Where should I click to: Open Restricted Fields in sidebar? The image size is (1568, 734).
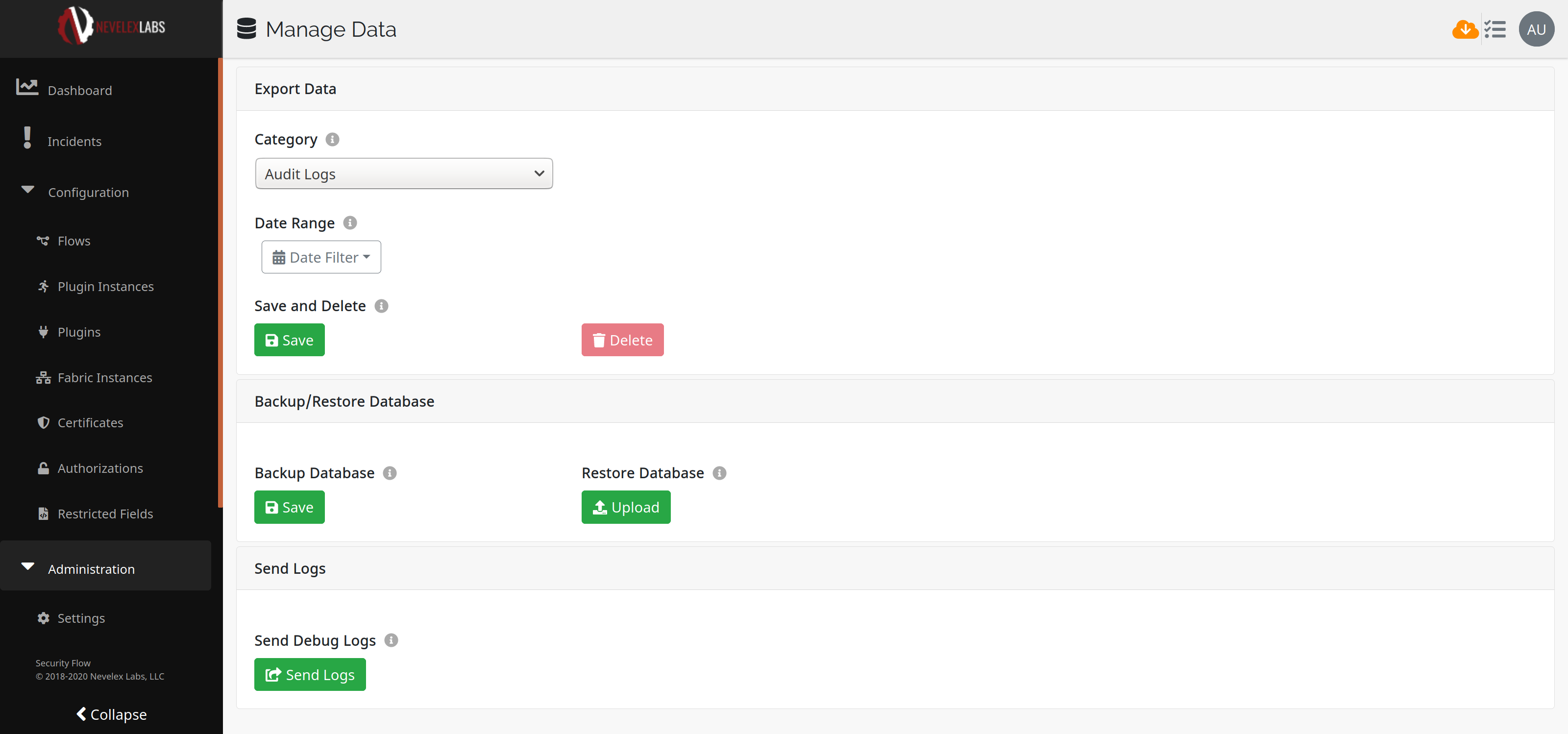coord(105,514)
